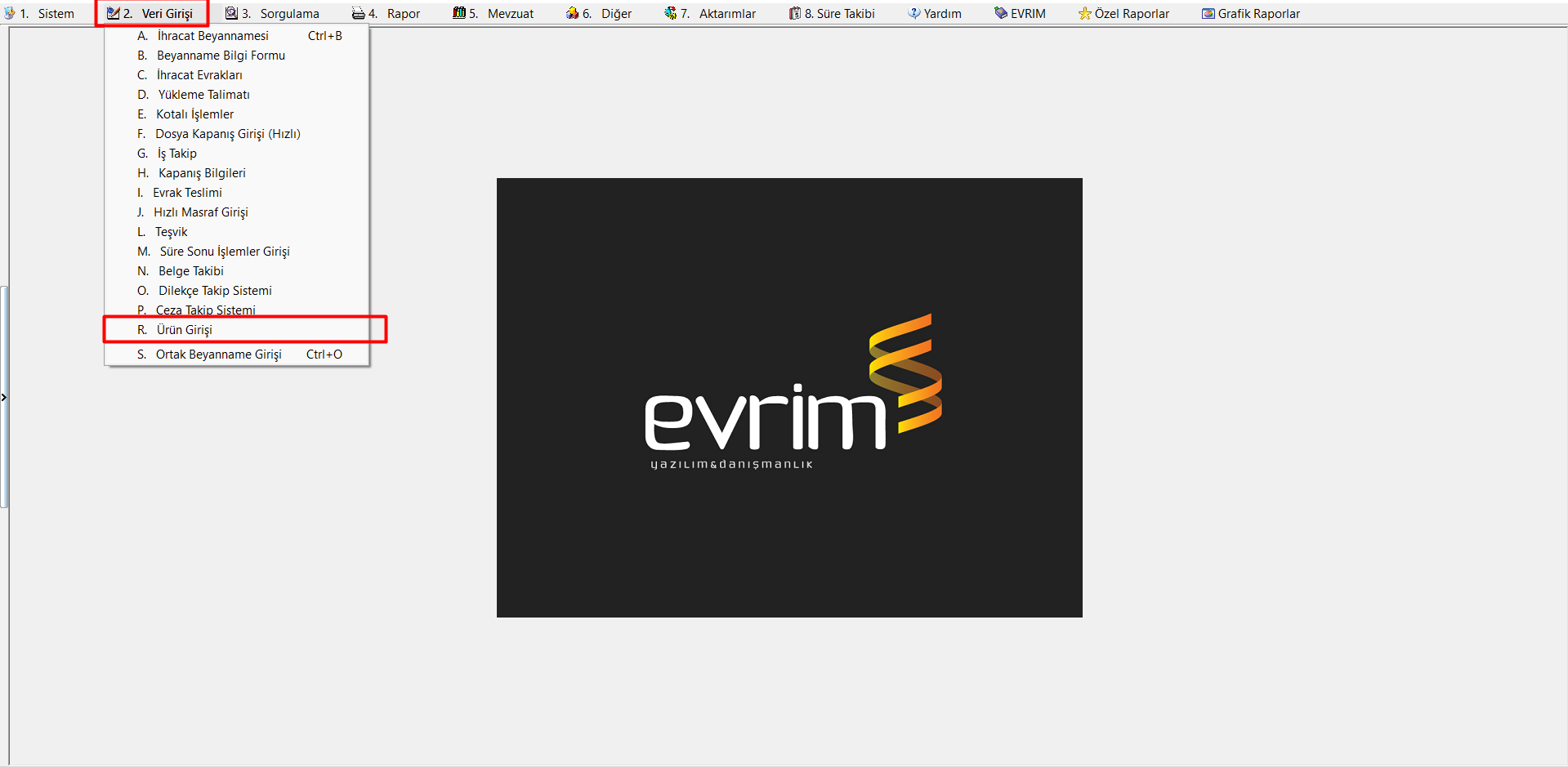Select İş Takip menu entry

(x=237, y=154)
